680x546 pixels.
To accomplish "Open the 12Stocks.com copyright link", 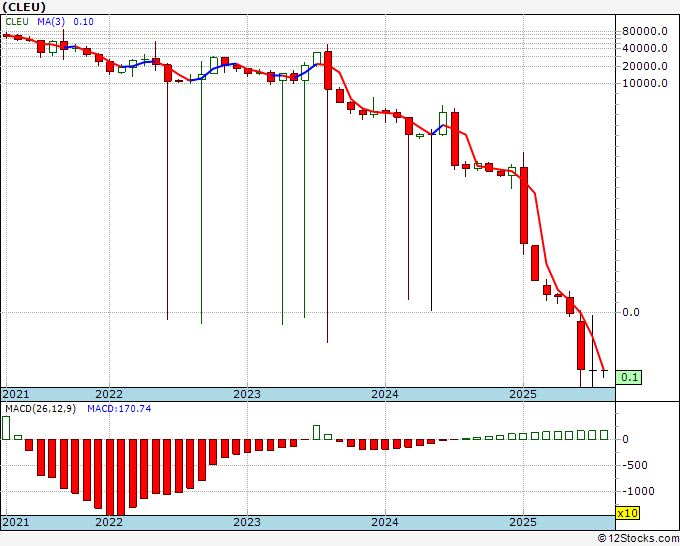I will tap(638, 539).
